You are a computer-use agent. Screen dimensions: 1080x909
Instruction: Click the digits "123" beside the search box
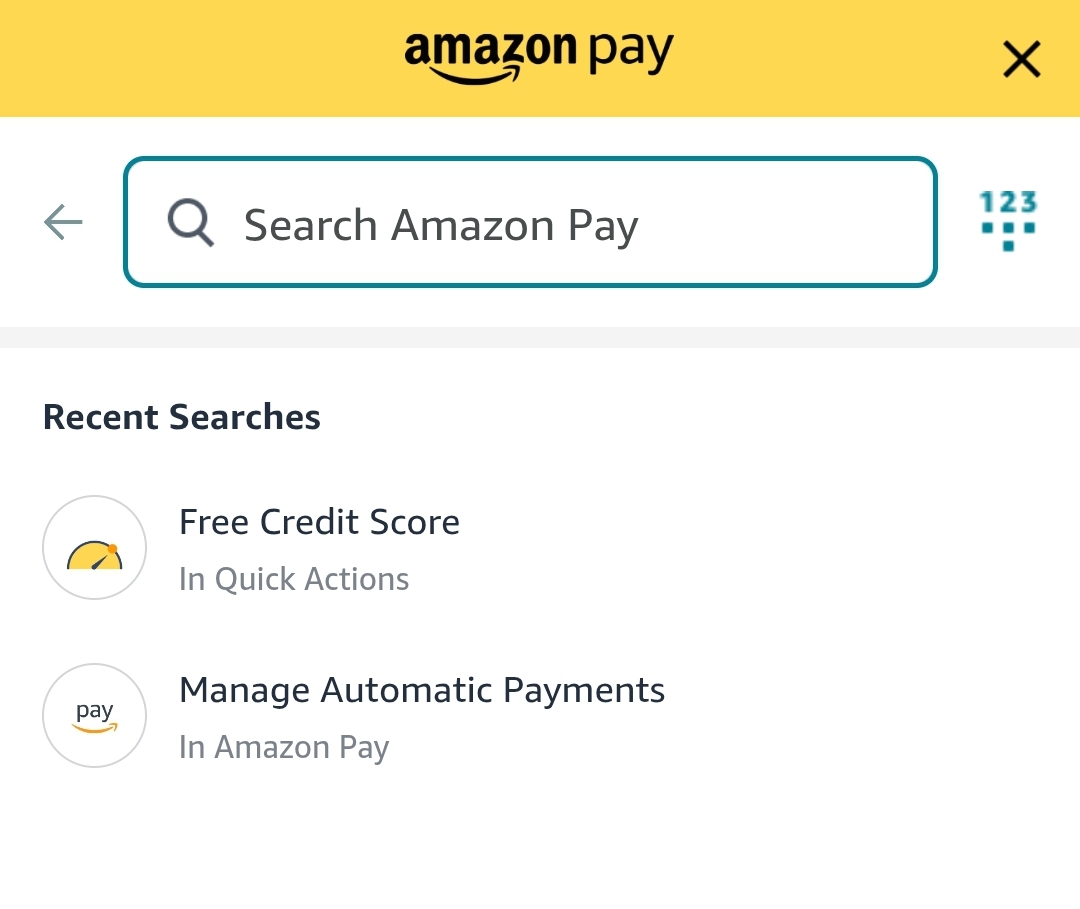(1007, 203)
